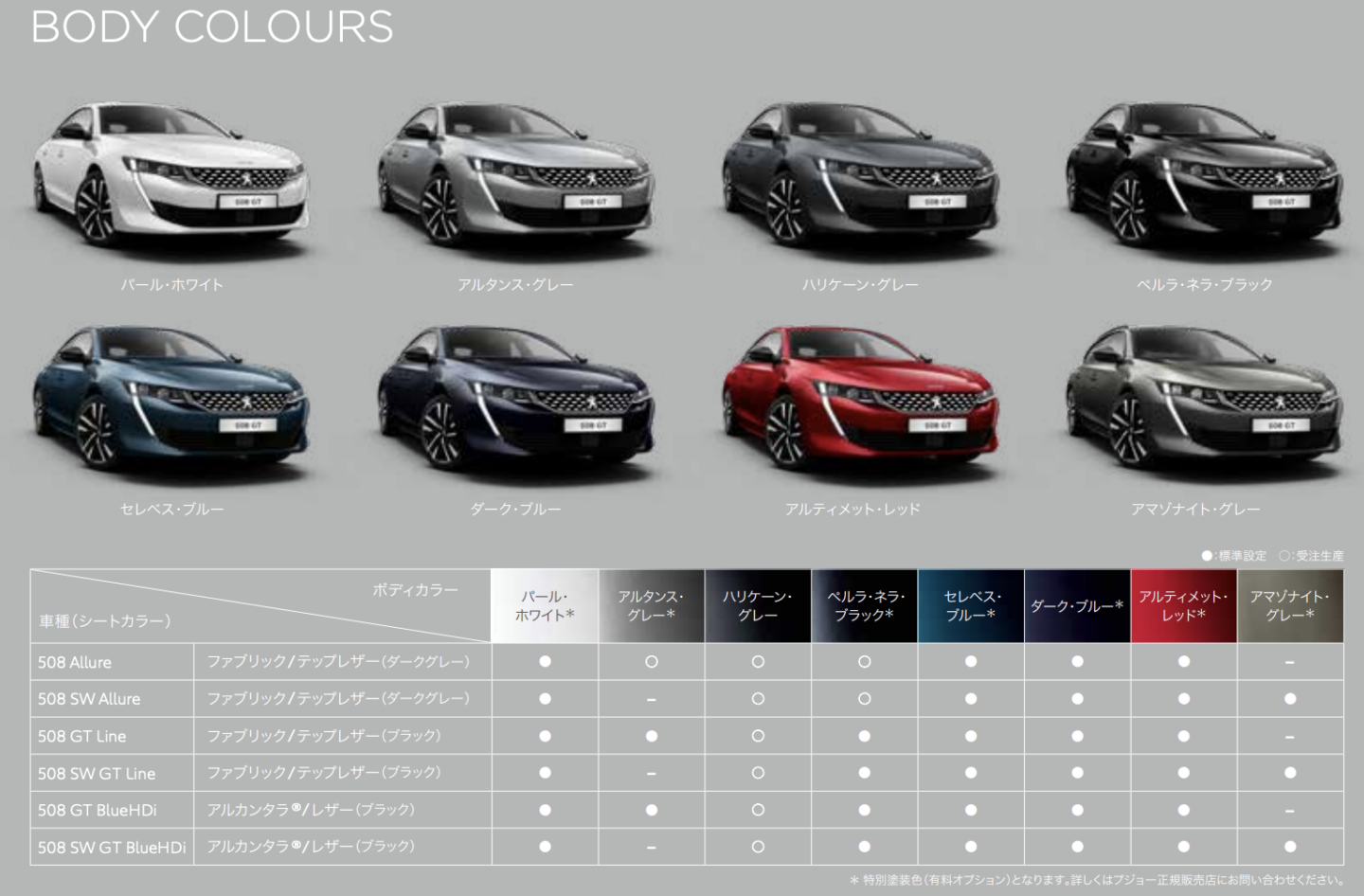Click the ダーク・ブルー car image

tap(515, 398)
